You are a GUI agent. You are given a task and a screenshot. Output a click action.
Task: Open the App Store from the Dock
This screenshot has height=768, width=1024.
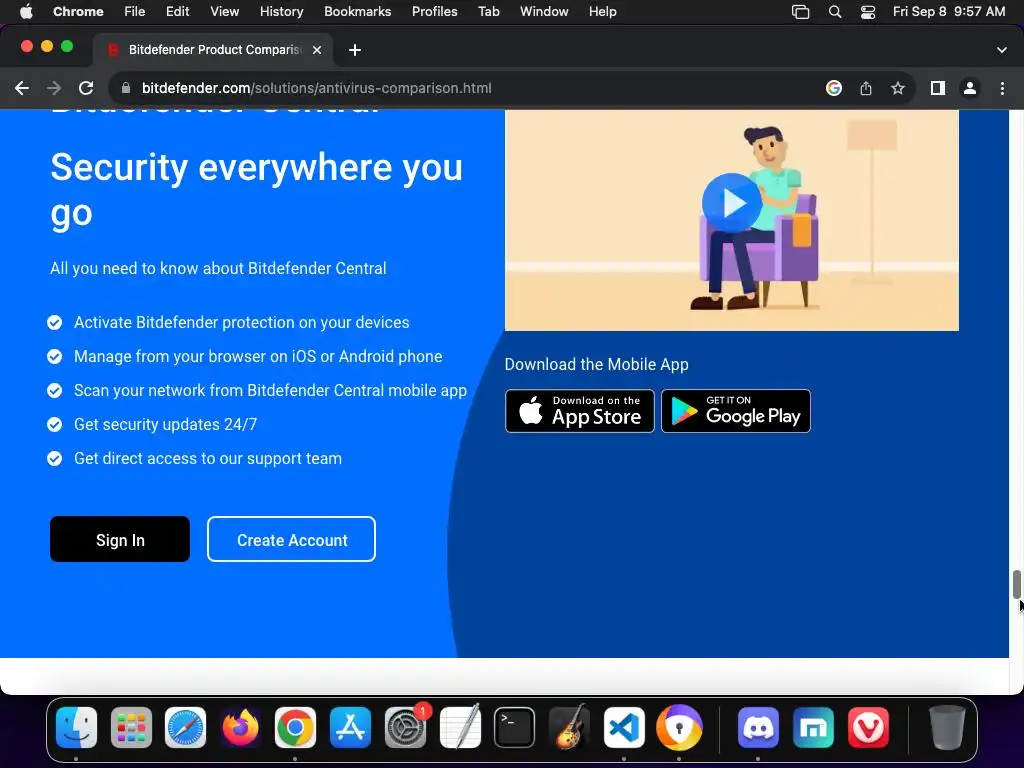point(350,727)
